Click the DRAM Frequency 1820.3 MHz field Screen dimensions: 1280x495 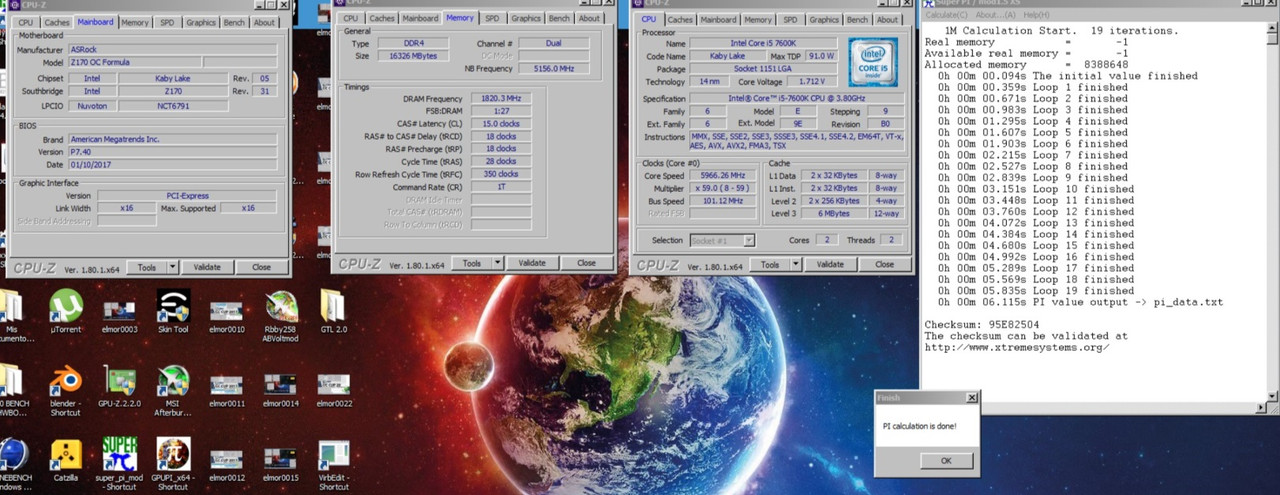501,99
